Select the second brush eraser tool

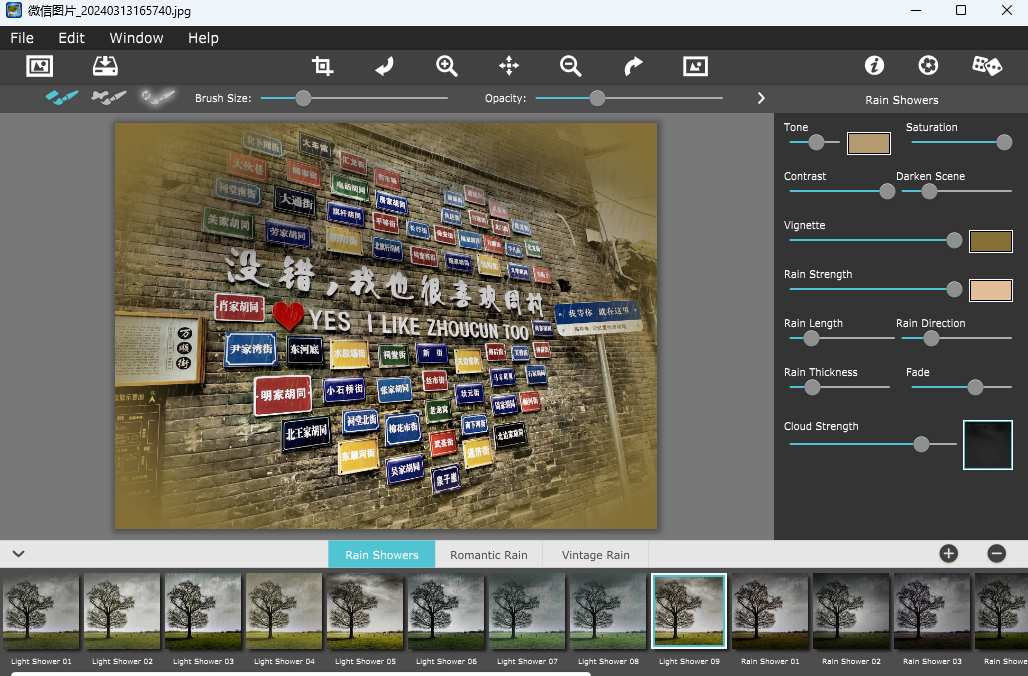pos(109,98)
